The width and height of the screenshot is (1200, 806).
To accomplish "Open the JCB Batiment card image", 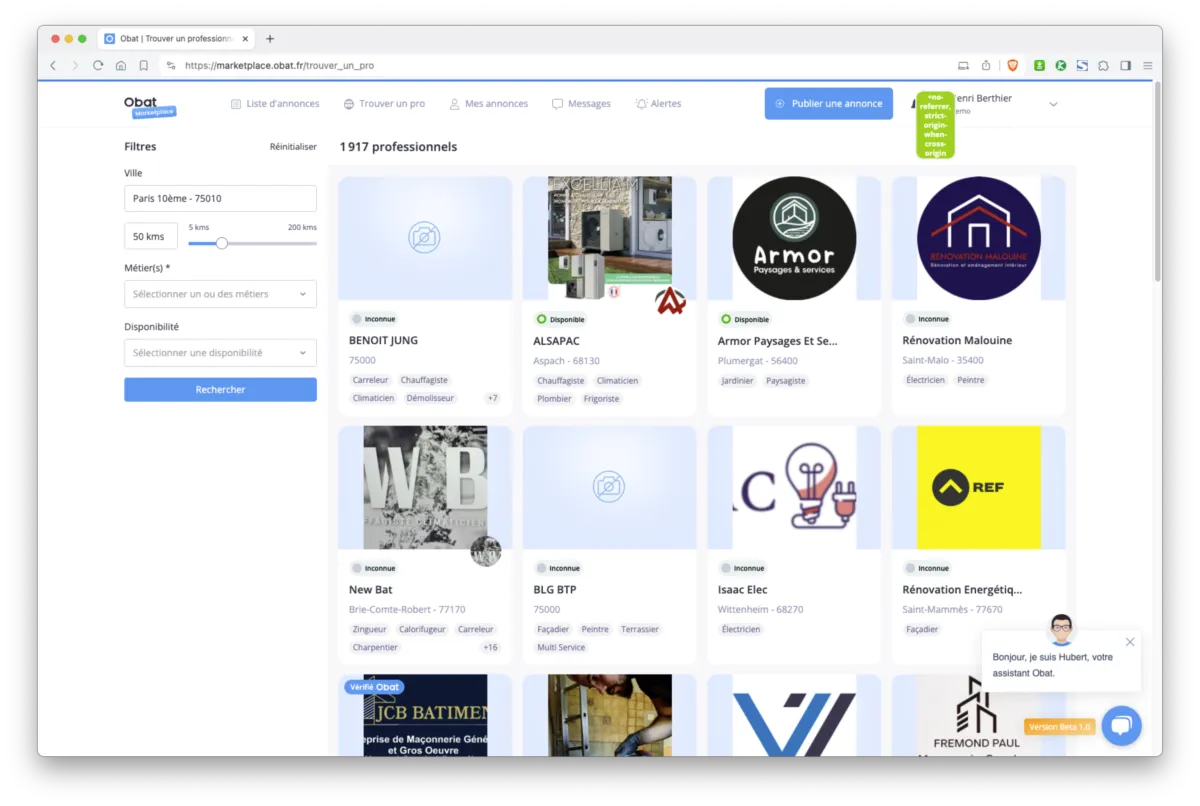I will (425, 714).
